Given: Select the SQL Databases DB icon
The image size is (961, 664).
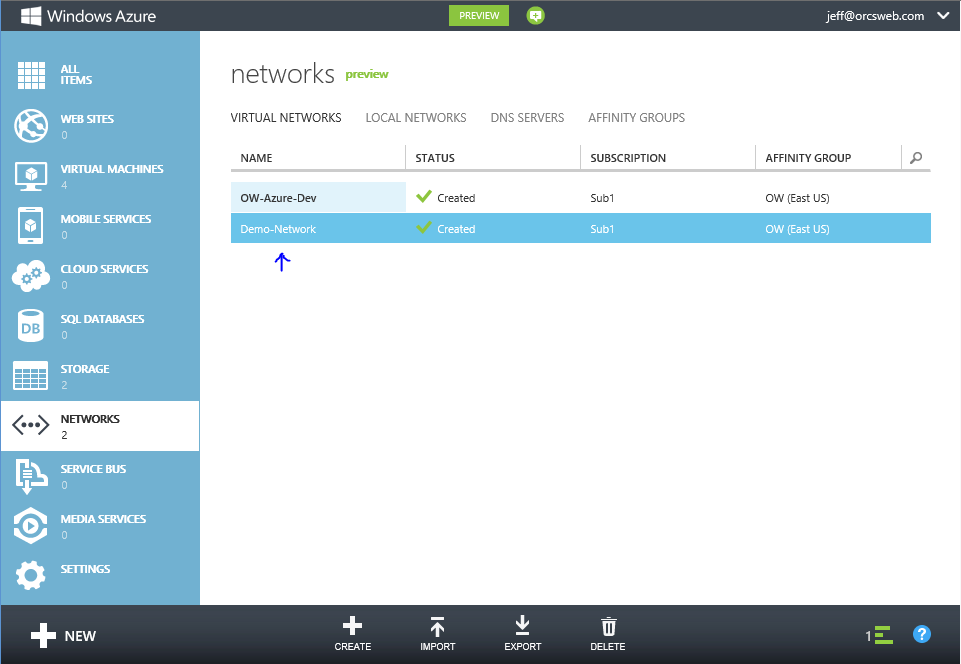Looking at the screenshot, I should pos(31,326).
